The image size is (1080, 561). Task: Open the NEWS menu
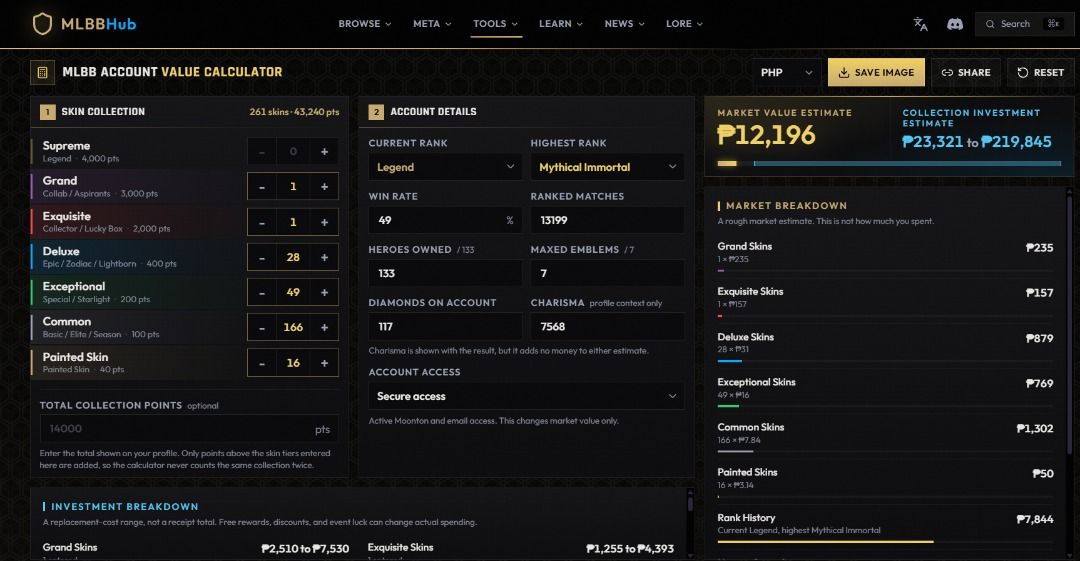coord(624,23)
